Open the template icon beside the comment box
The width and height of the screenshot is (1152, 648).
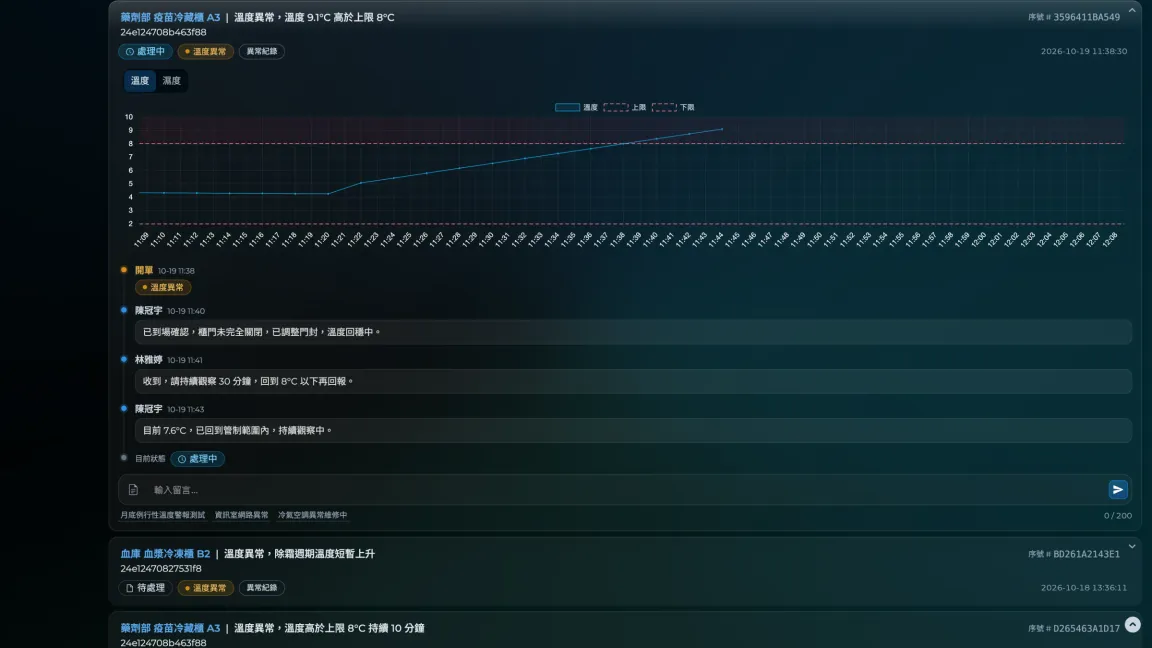click(133, 489)
